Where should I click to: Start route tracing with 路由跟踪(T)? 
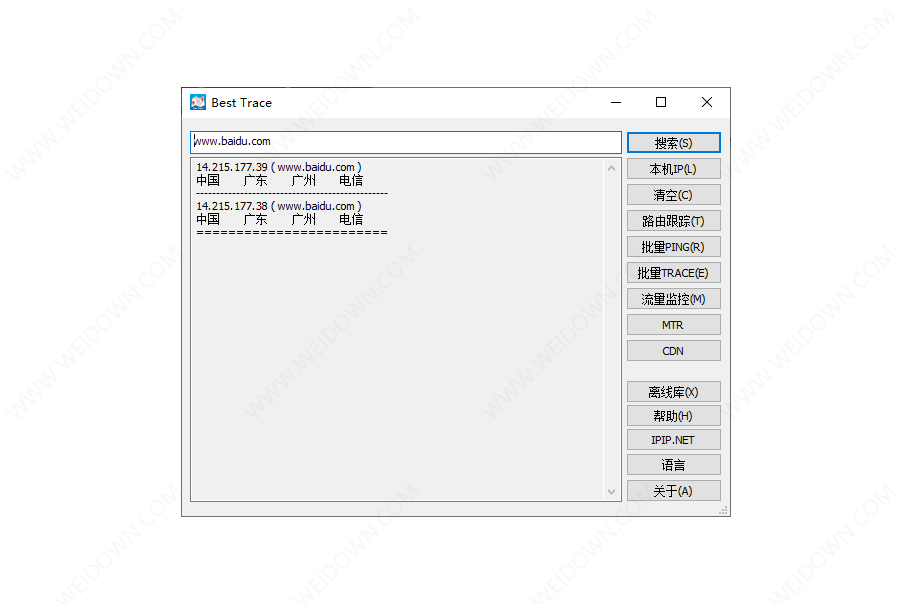coord(673,221)
